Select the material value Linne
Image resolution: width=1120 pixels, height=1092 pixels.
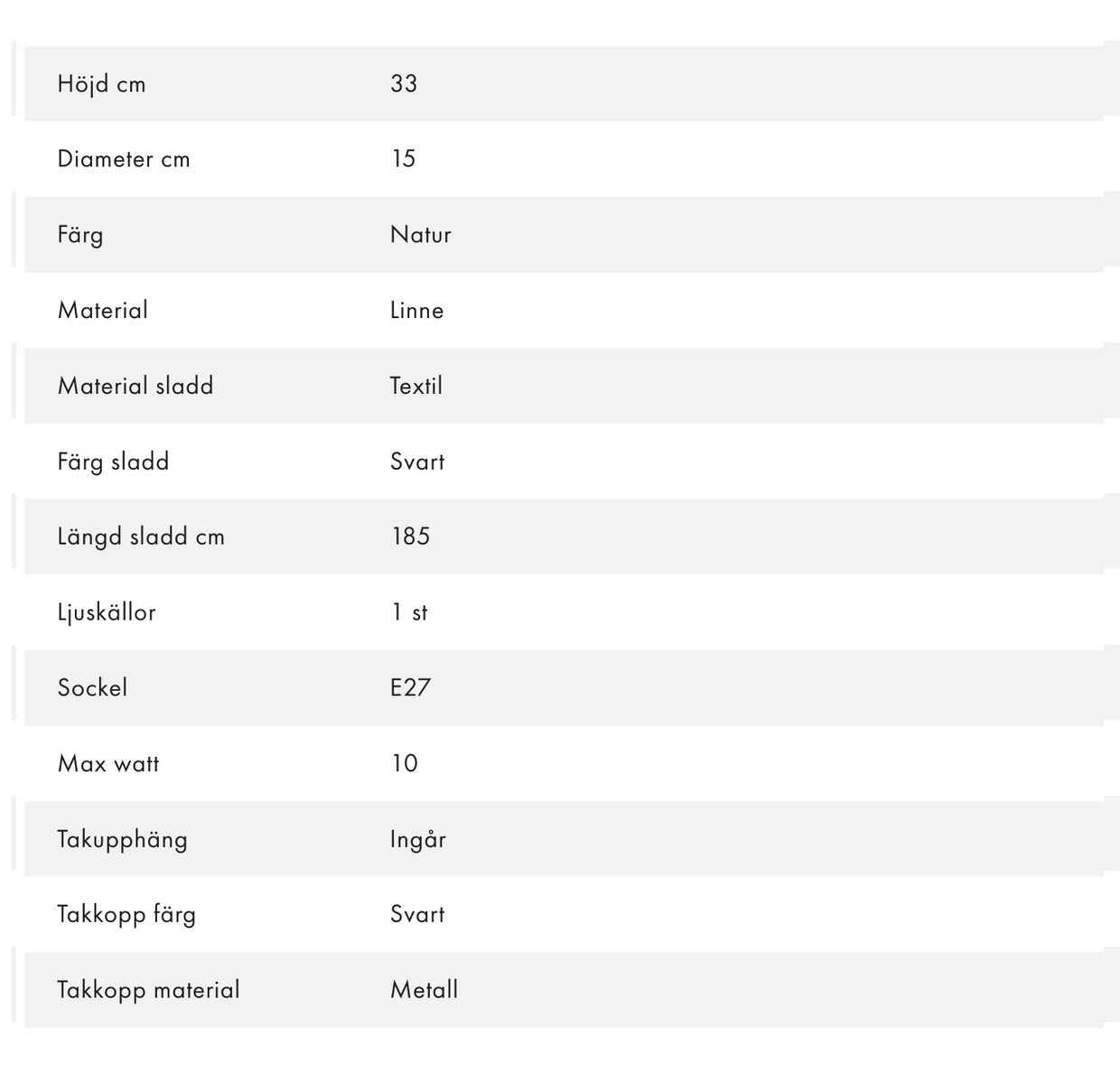click(x=417, y=310)
